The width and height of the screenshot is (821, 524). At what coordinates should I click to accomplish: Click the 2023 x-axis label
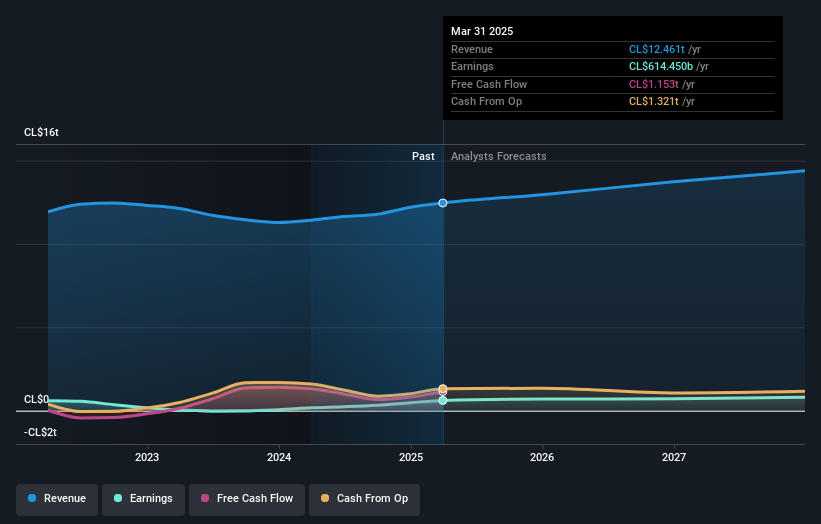pos(147,458)
